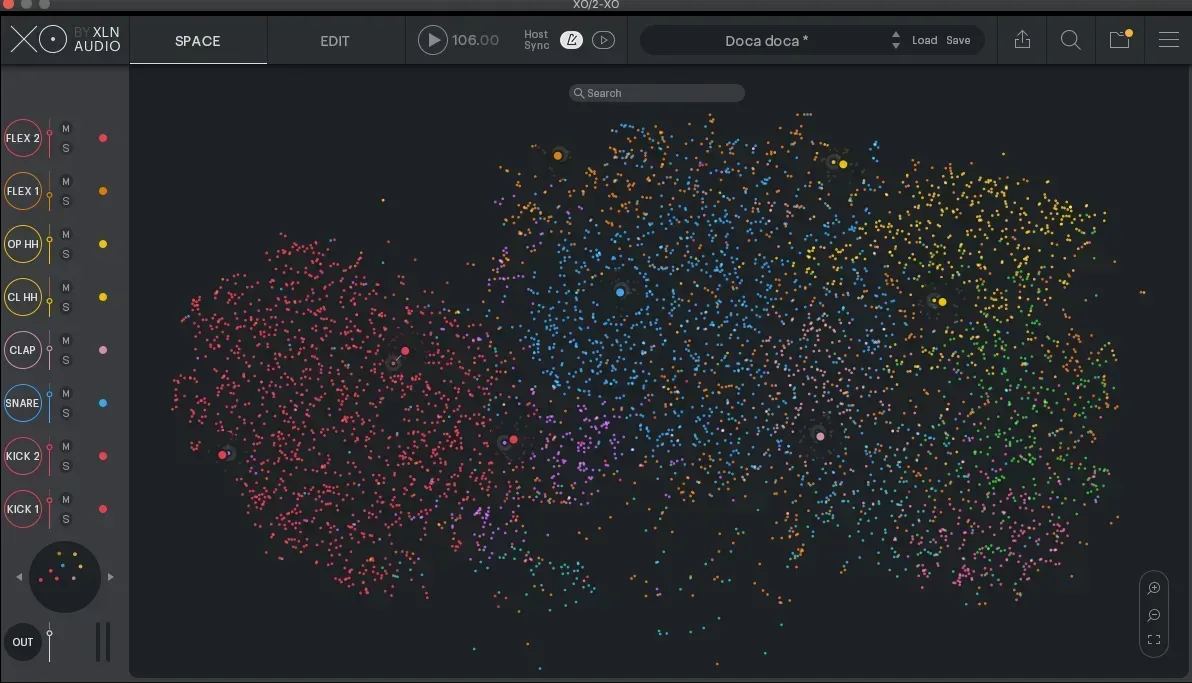Toggle the Host Sync tempo icon

[571, 40]
